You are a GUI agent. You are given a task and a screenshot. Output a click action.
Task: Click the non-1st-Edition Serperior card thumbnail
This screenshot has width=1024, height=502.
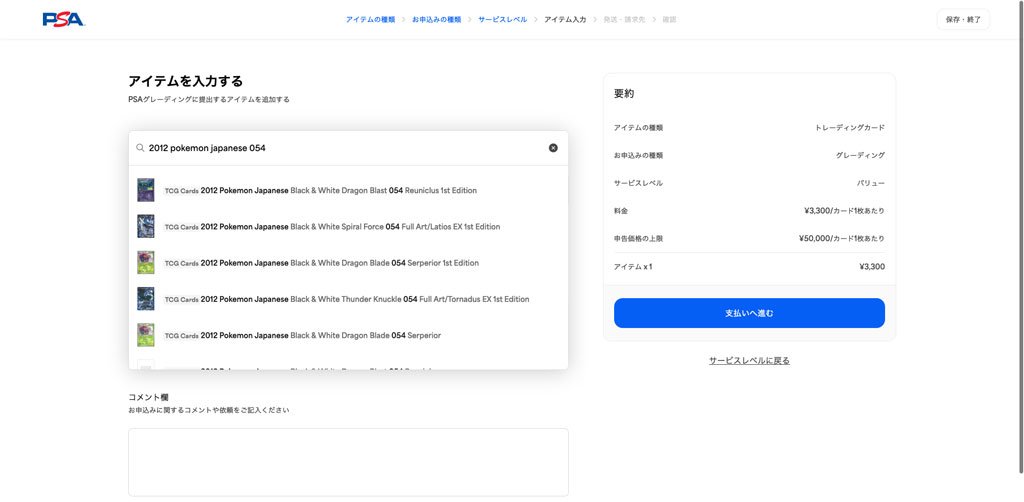tap(146, 335)
